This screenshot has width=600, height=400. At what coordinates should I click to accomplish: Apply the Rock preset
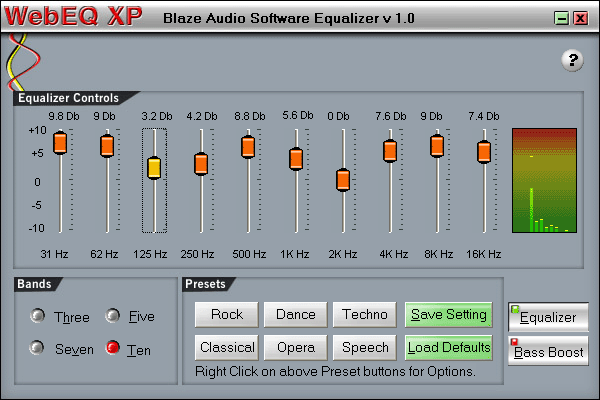(x=227, y=315)
